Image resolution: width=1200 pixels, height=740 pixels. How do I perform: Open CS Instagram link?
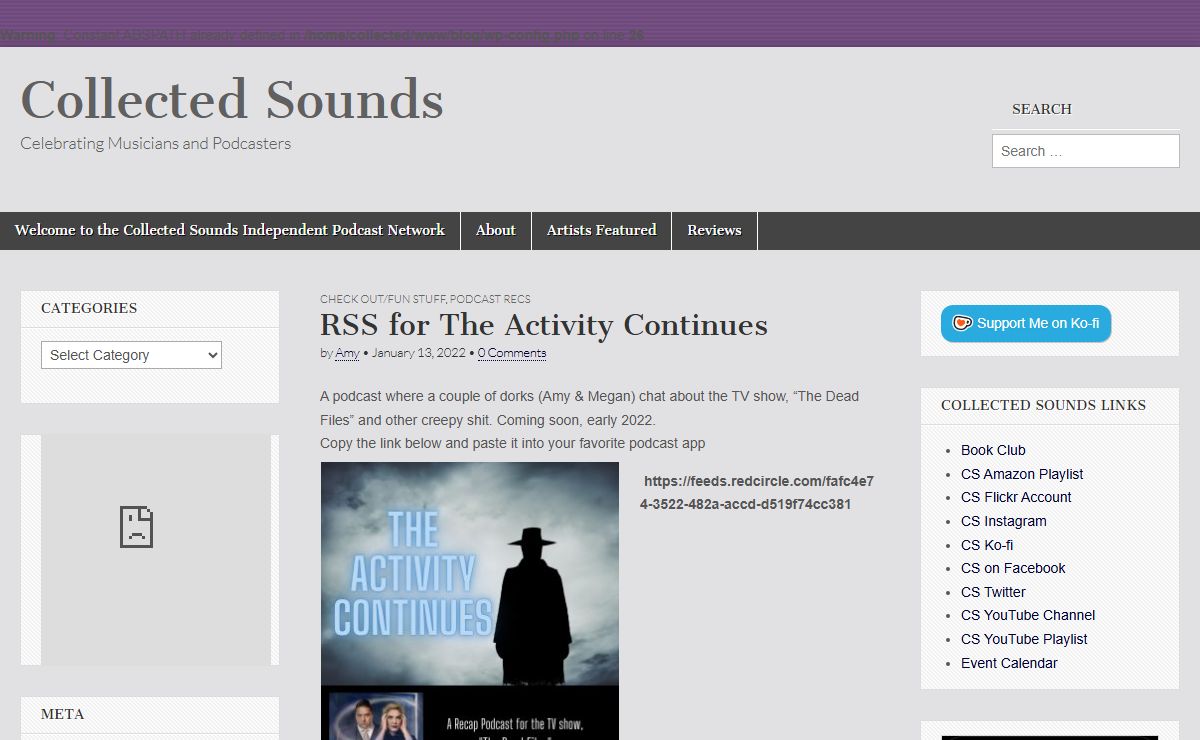(x=1004, y=521)
